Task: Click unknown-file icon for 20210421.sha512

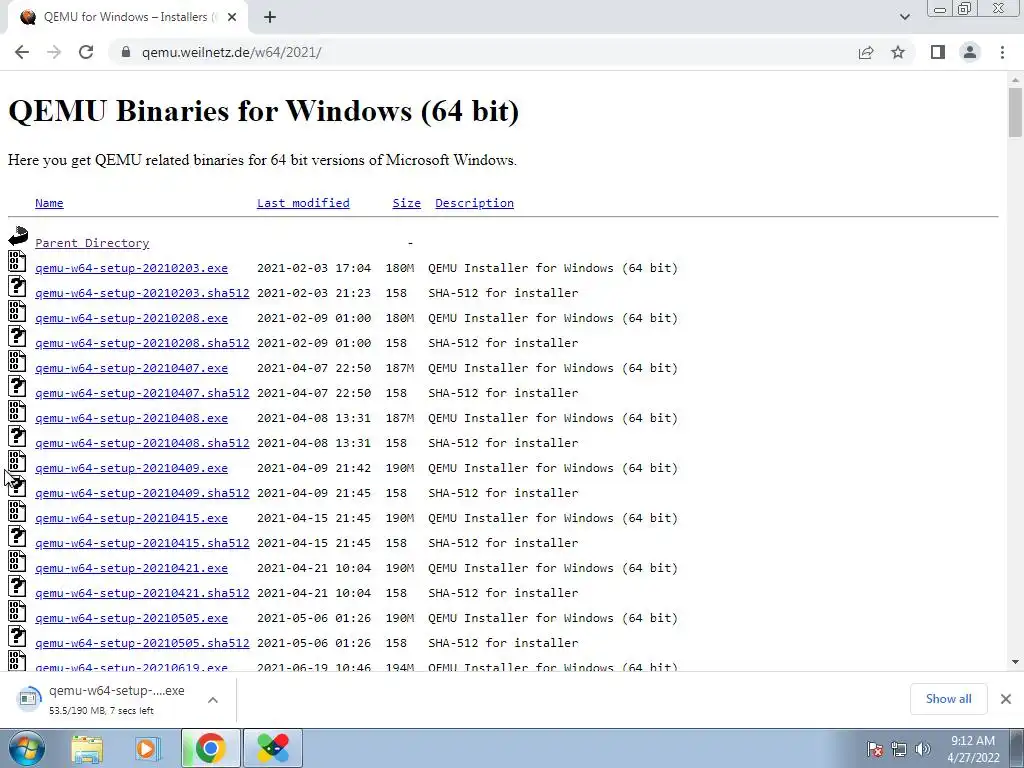Action: point(17,586)
